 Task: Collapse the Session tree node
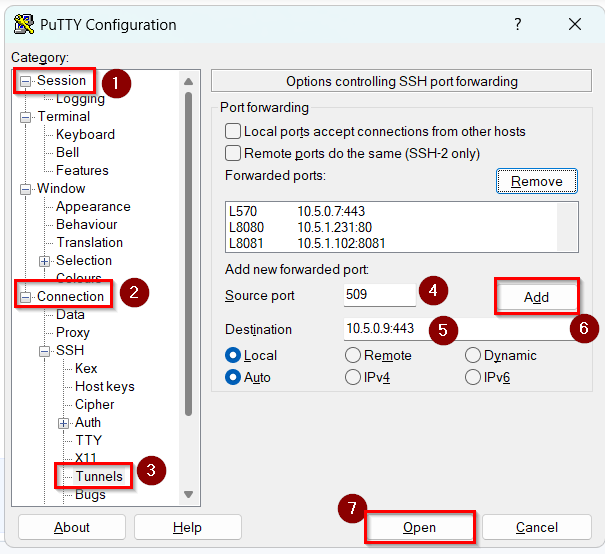(25, 81)
